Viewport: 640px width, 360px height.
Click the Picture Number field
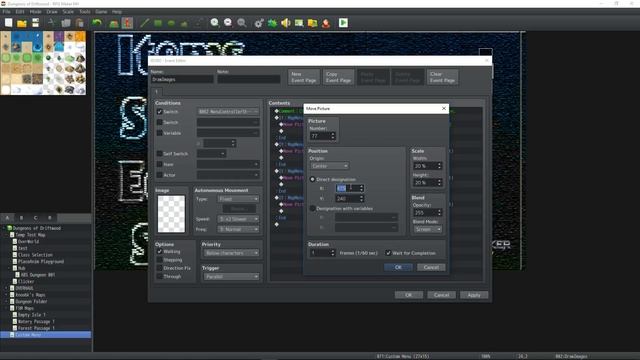pyautogui.click(x=322, y=136)
